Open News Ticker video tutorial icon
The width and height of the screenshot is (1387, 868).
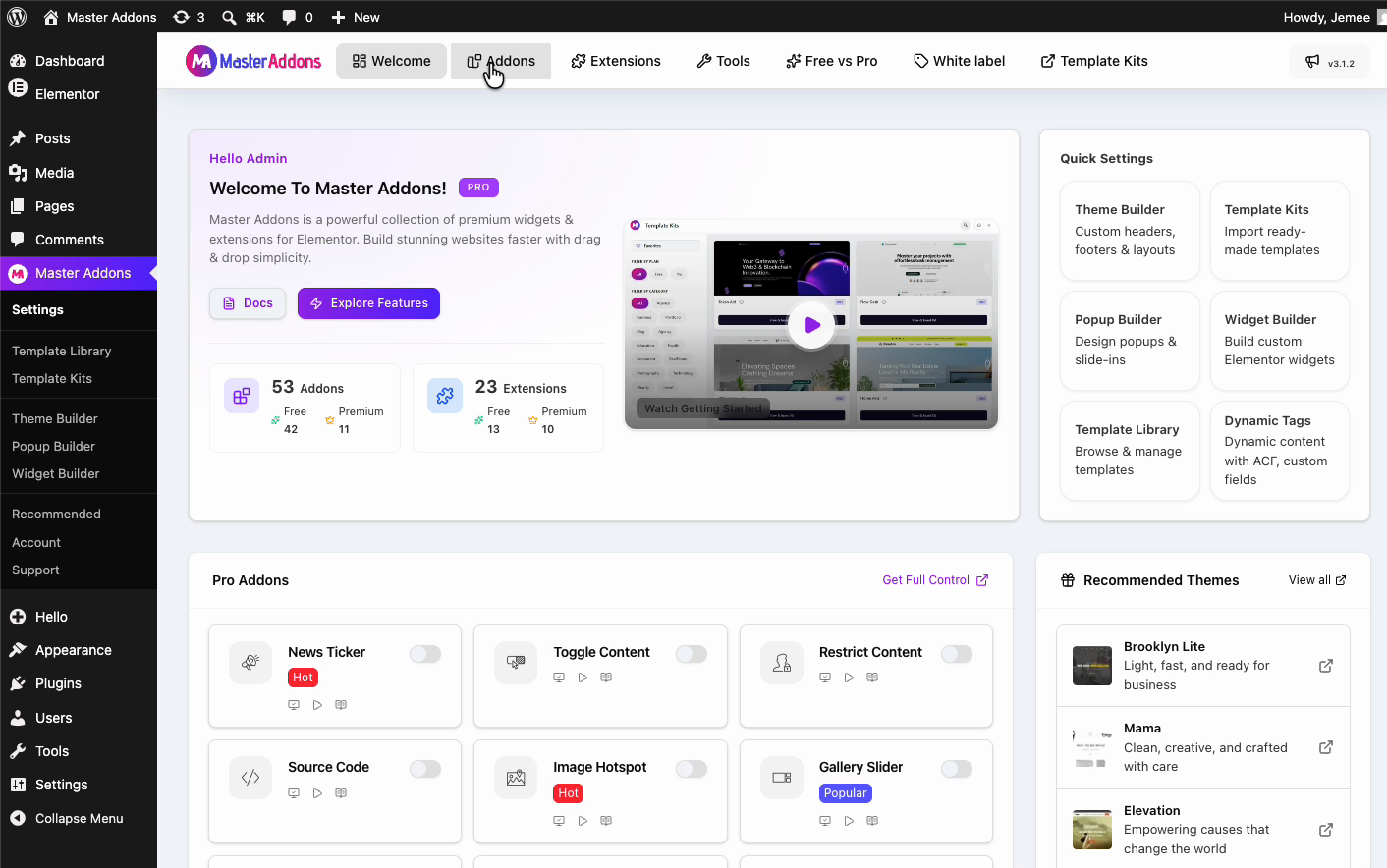coord(317,705)
